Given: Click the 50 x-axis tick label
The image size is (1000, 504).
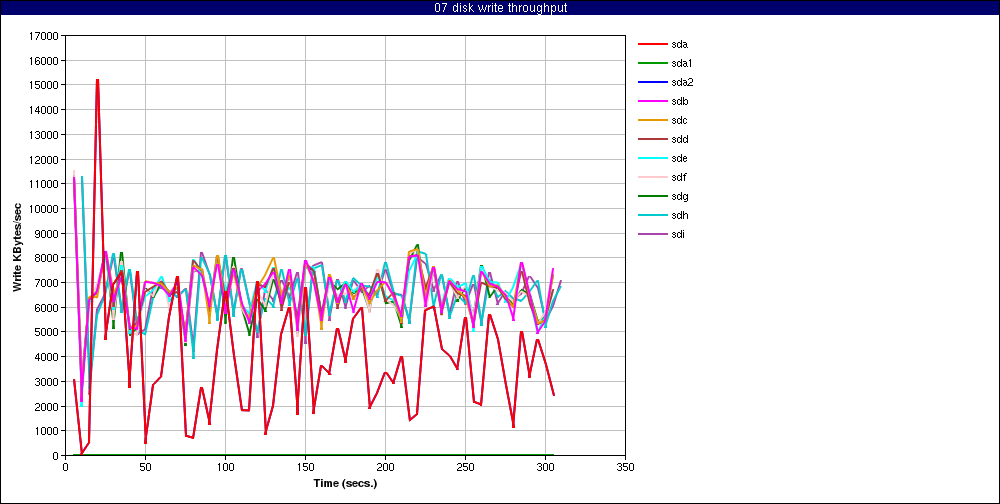Looking at the screenshot, I should pos(145,467).
